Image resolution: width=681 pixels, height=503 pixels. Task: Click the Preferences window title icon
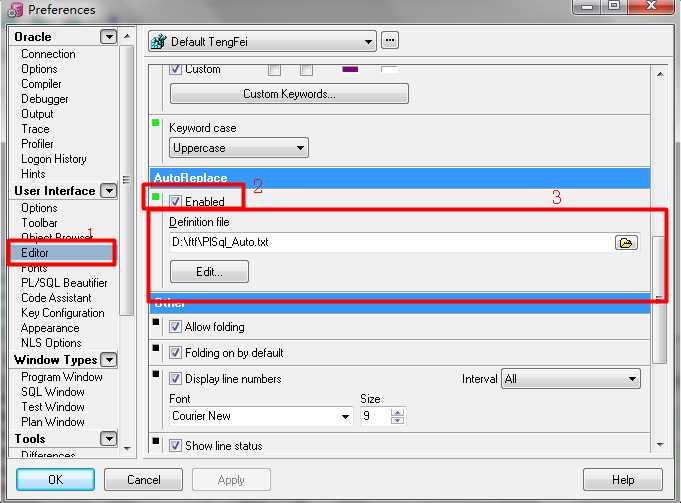click(x=15, y=10)
